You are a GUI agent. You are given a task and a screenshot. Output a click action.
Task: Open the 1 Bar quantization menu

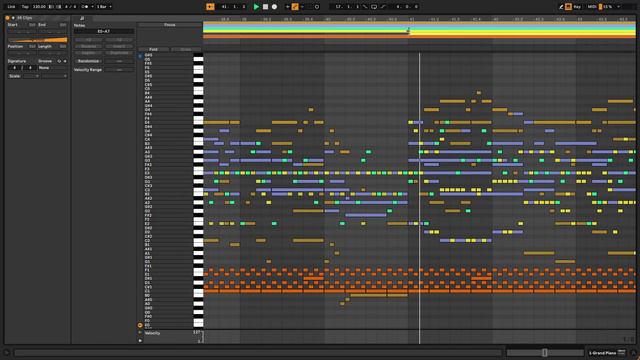point(104,7)
